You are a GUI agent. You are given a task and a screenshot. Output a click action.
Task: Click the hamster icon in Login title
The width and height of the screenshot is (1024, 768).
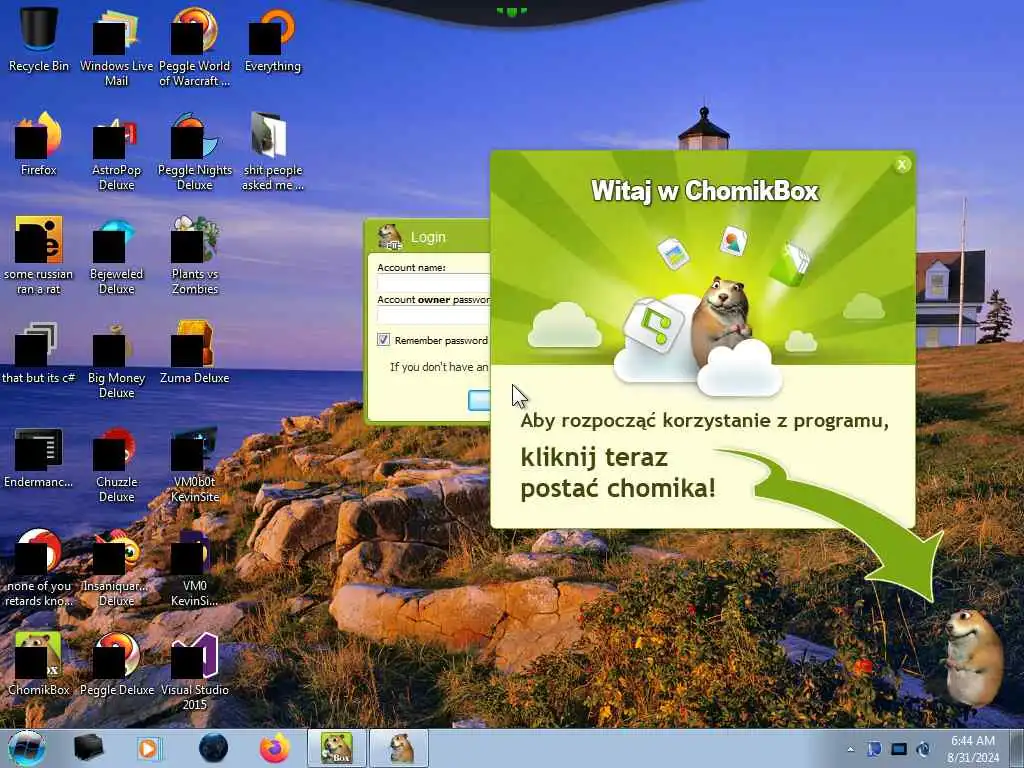(x=390, y=236)
